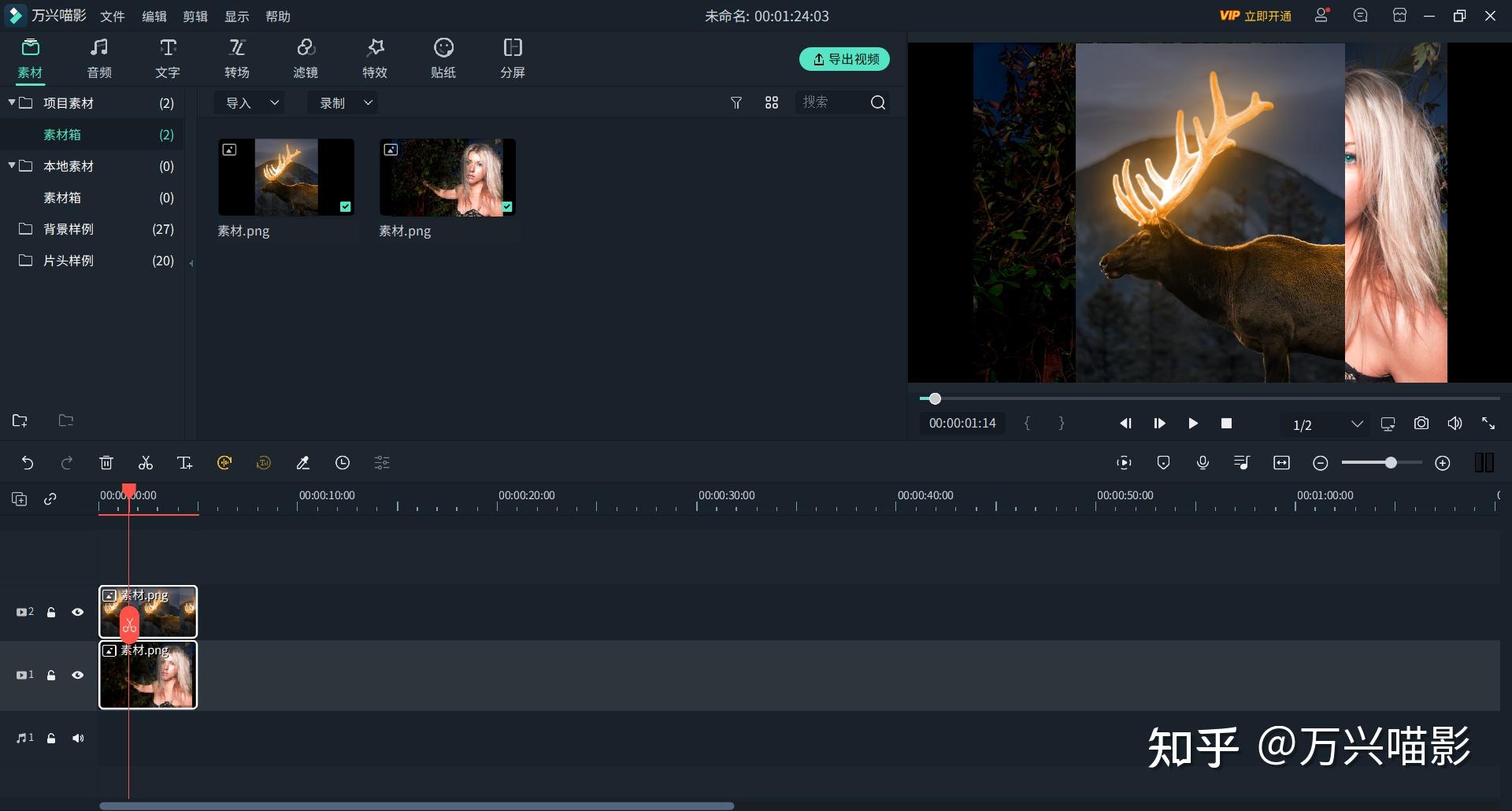Image resolution: width=1512 pixels, height=811 pixels.
Task: Open the 滤镜 (Filters) tab
Action: [x=306, y=59]
